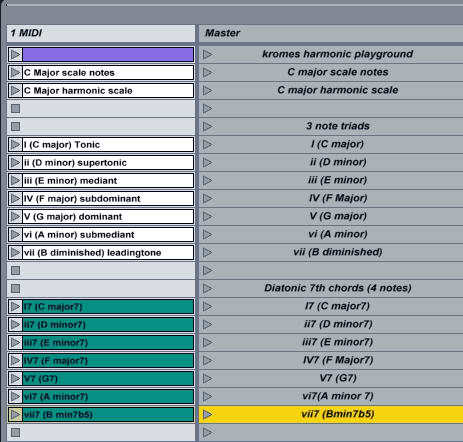463x442 pixels.
Task: Click stop button in bottom empty slot
Action: coord(15,432)
